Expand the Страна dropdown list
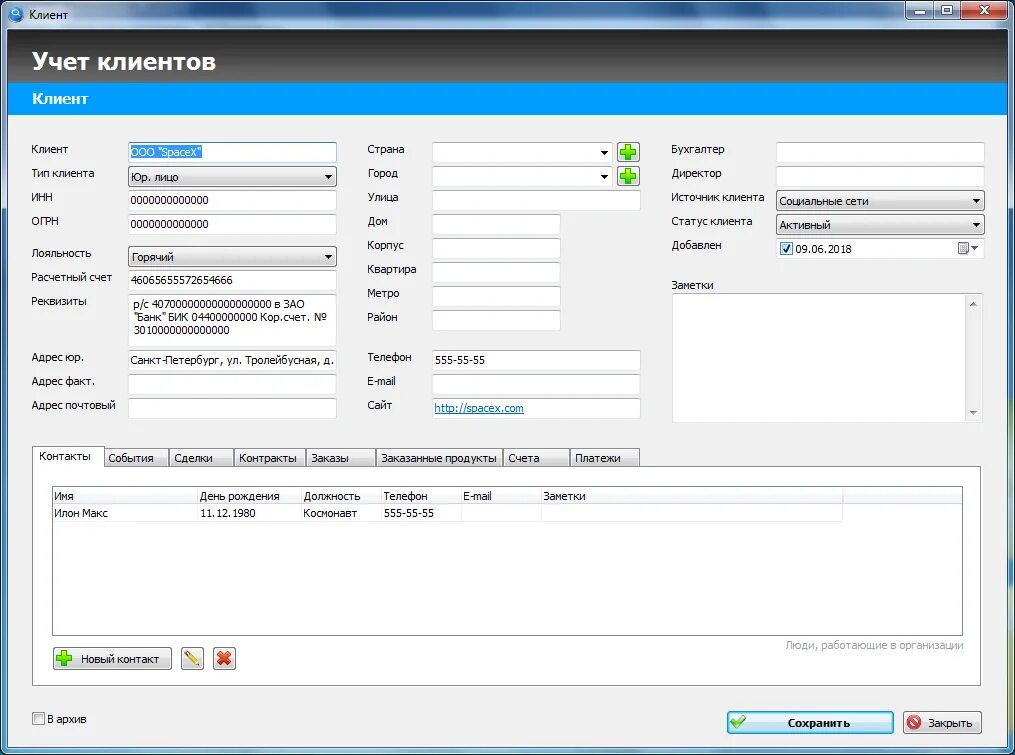Viewport: 1015px width, 755px height. point(603,153)
